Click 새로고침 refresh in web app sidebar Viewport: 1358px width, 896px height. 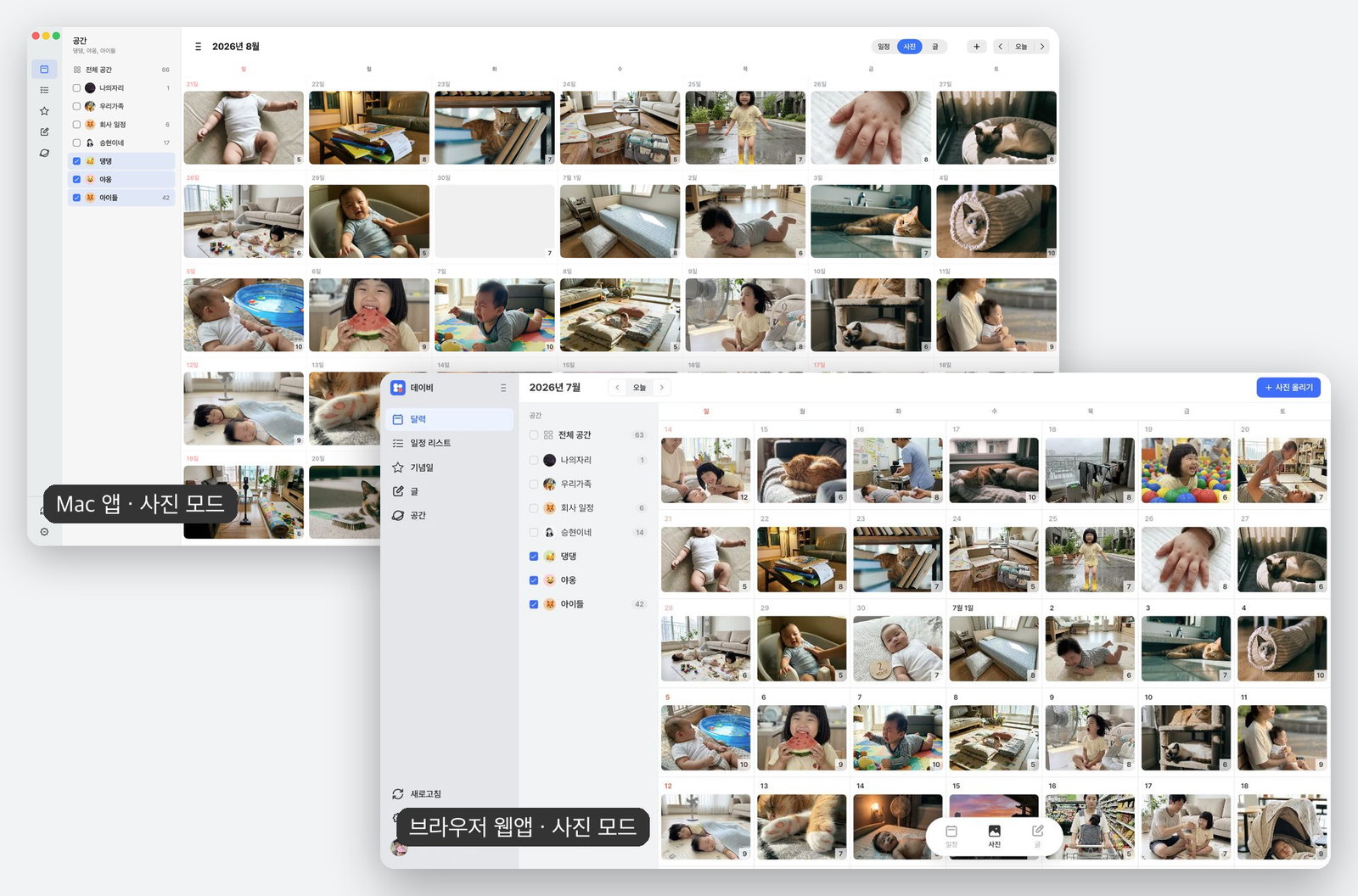pos(417,794)
